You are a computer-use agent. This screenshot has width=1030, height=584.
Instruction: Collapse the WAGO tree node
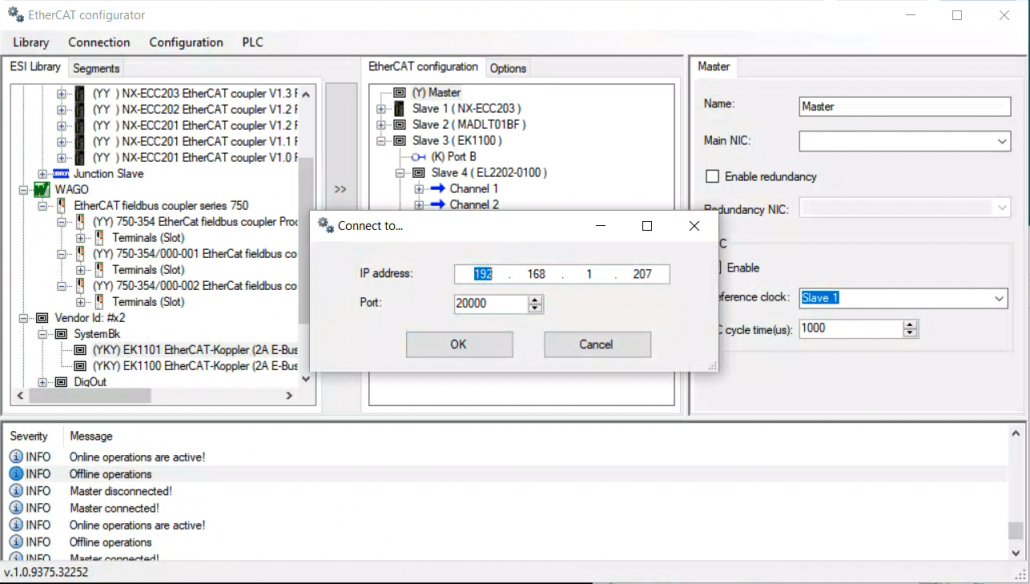click(x=23, y=190)
